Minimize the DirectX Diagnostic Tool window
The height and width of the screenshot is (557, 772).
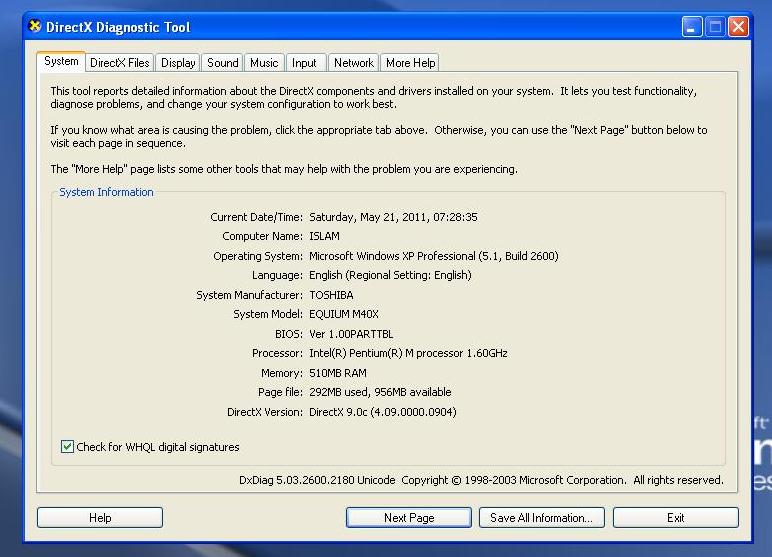coord(692,27)
